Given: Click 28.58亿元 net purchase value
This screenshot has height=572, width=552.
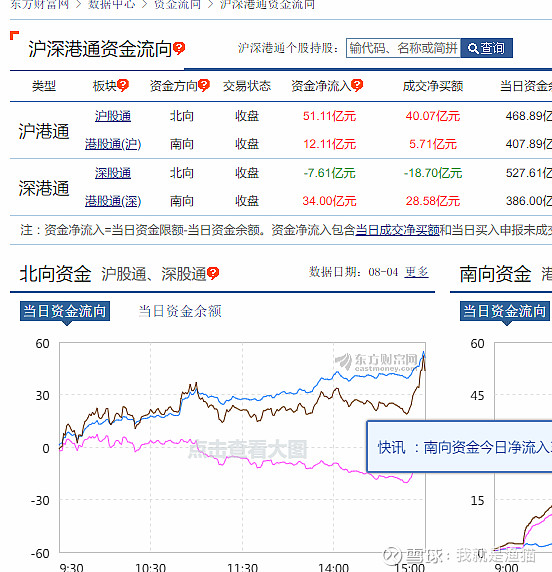Looking at the screenshot, I should pyautogui.click(x=433, y=201).
